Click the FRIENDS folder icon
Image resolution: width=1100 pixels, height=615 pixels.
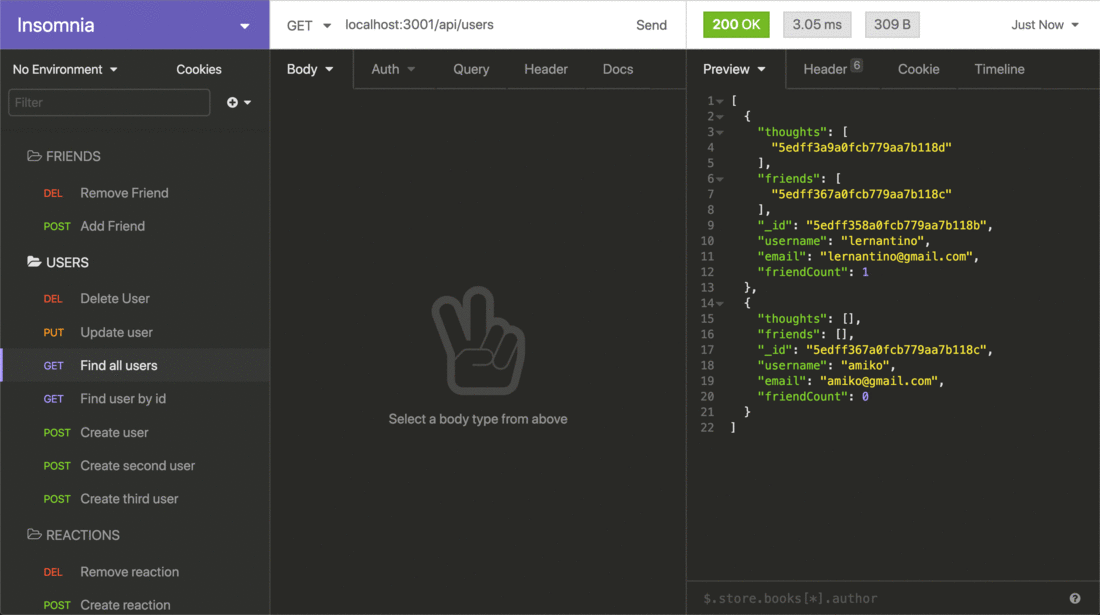coord(34,156)
